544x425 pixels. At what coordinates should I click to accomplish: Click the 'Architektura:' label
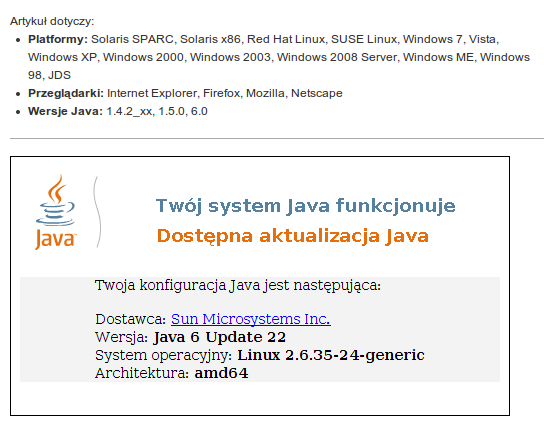(x=142, y=373)
